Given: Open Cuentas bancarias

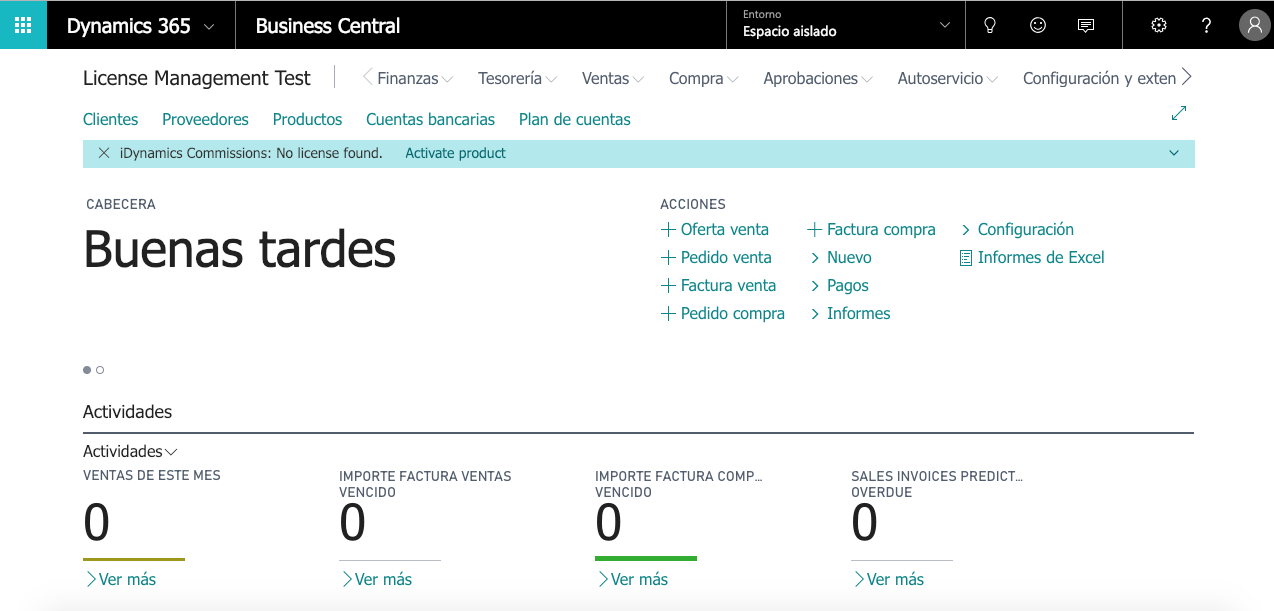Looking at the screenshot, I should (x=430, y=119).
